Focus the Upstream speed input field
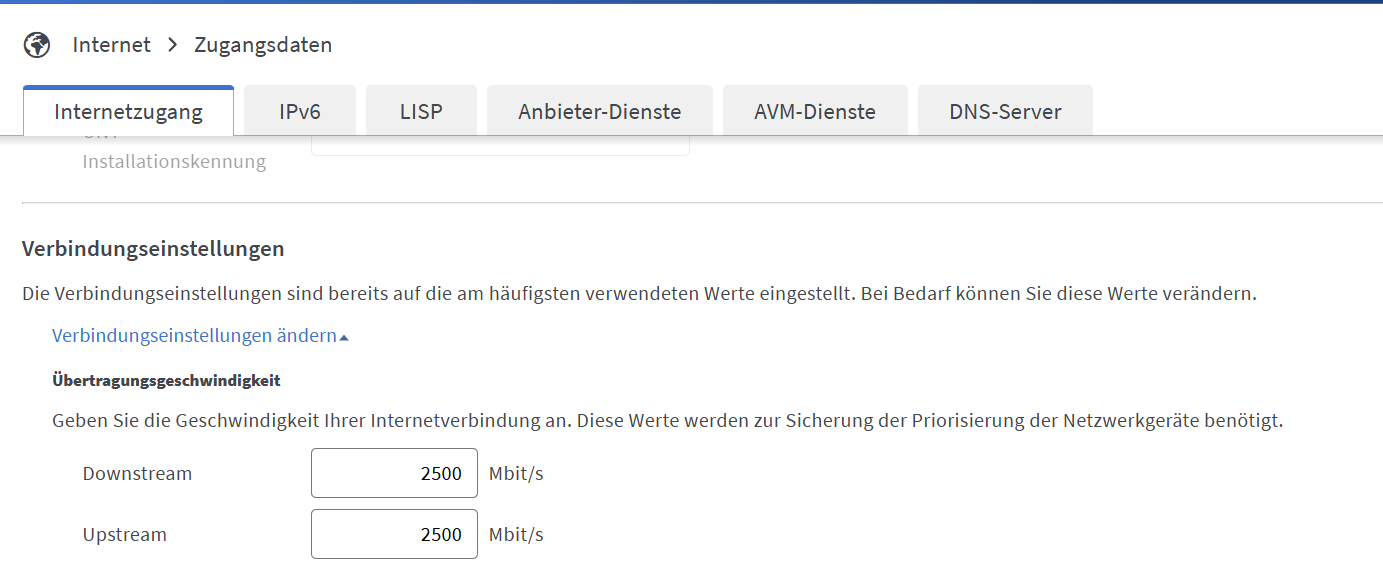The width and height of the screenshot is (1383, 582). (x=394, y=534)
